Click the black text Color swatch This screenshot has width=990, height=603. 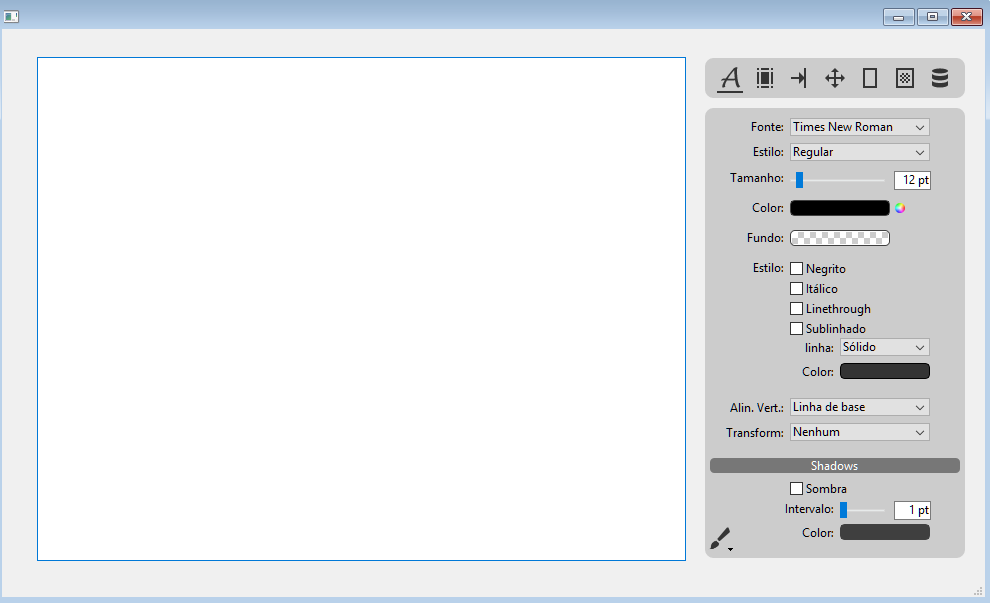coord(839,208)
